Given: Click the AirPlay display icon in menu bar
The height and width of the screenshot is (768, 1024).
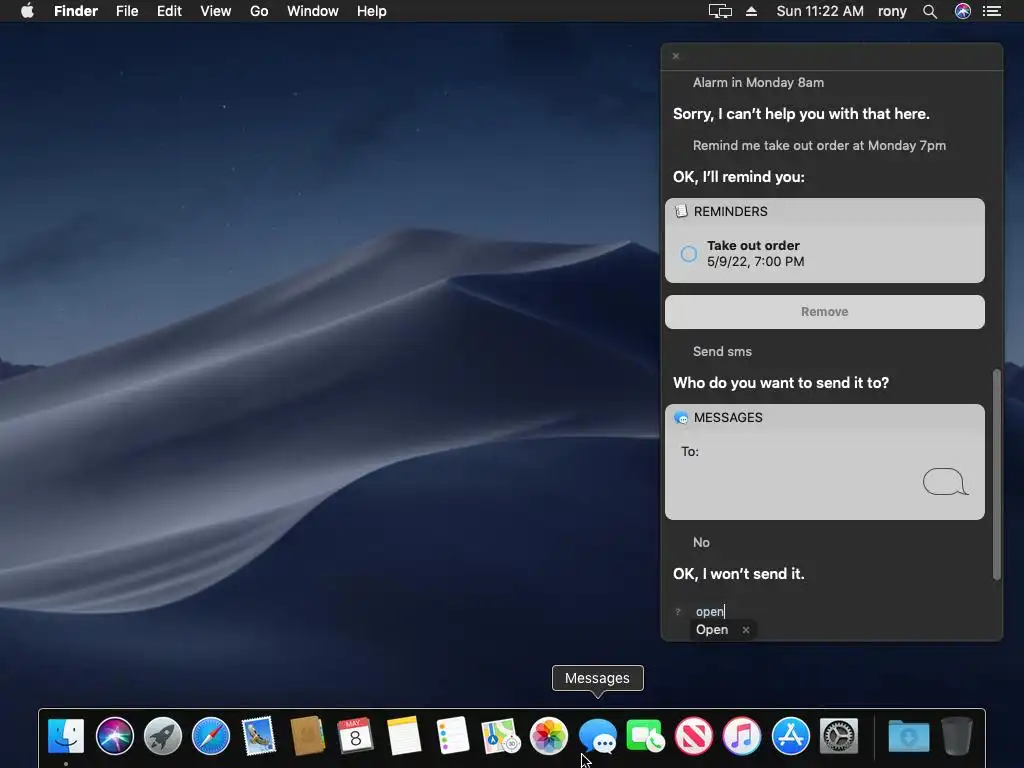Looking at the screenshot, I should pyautogui.click(x=720, y=11).
